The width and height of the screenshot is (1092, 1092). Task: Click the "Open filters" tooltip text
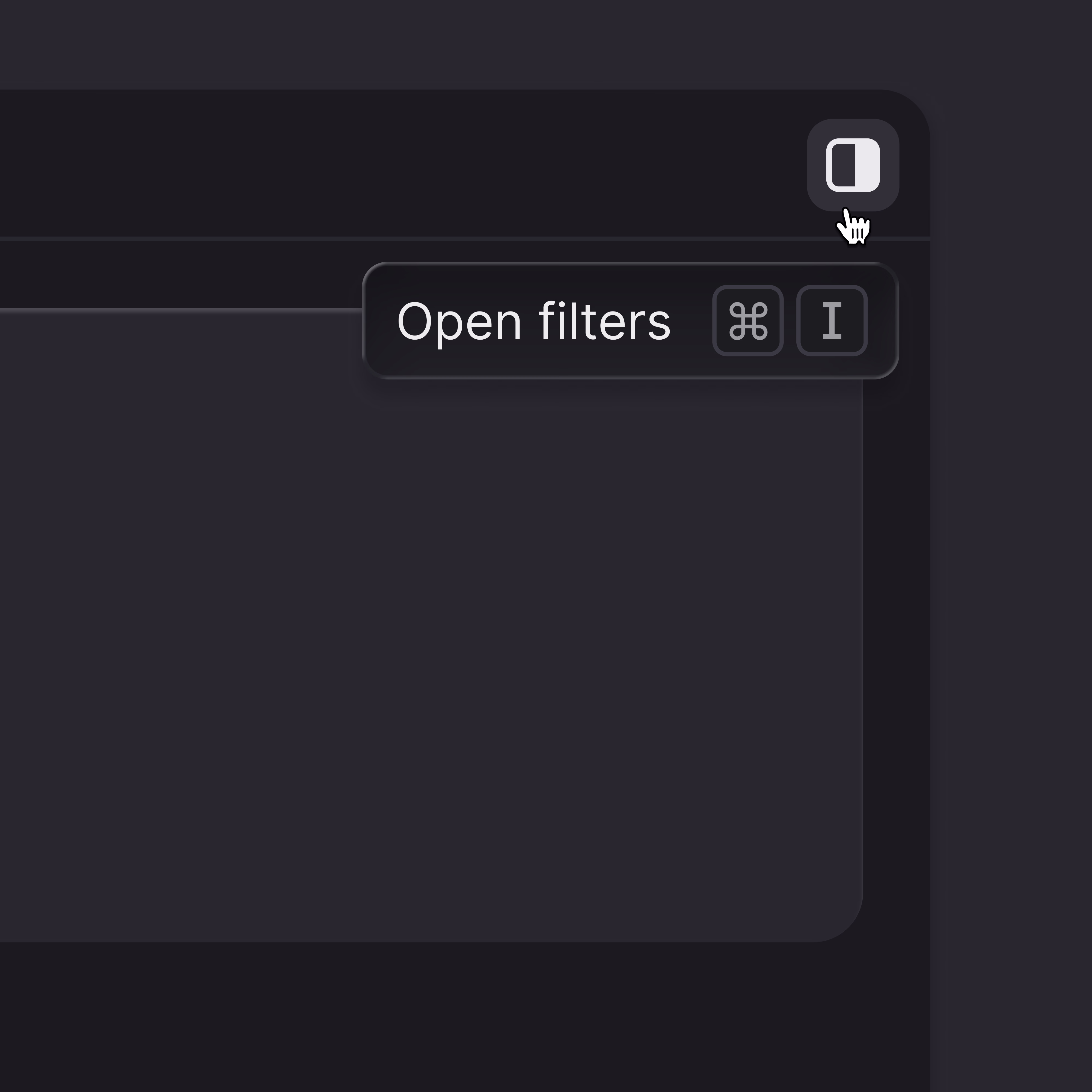point(533,321)
